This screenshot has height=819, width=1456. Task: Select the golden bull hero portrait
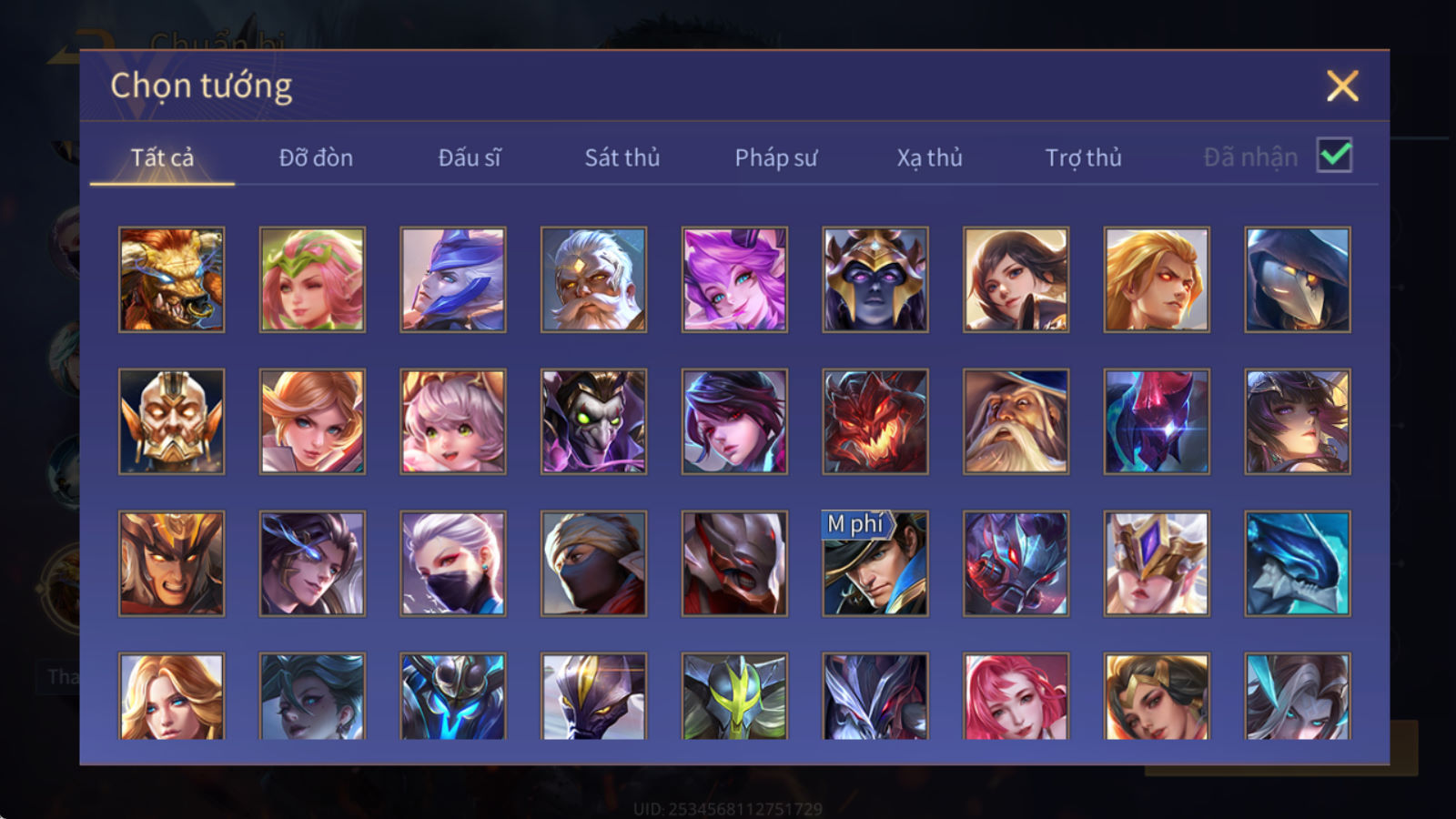[x=171, y=279]
